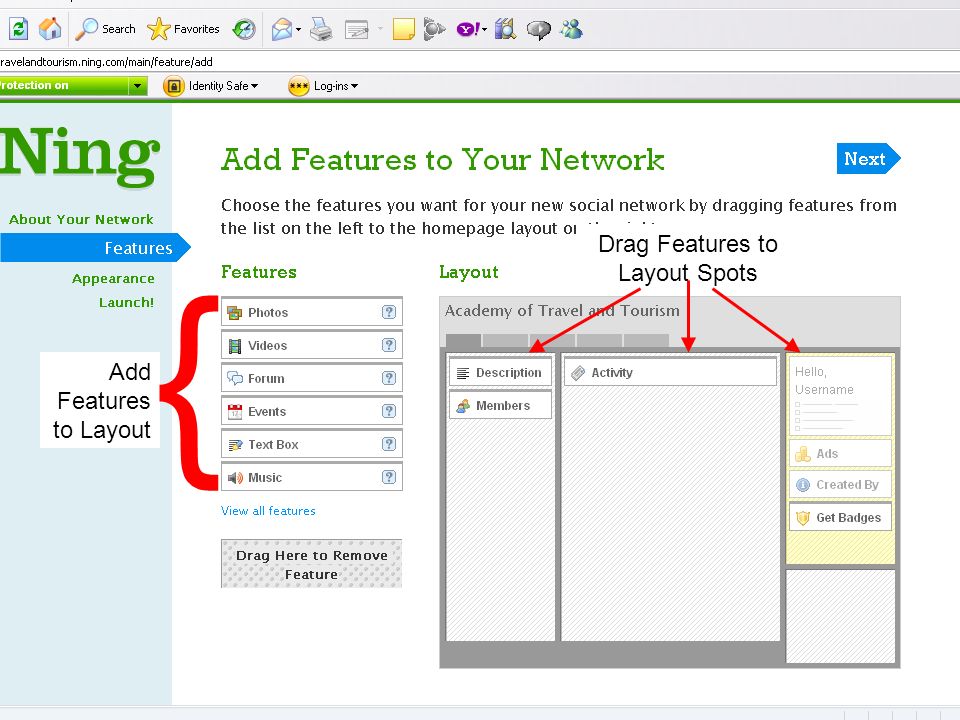The width and height of the screenshot is (960, 720).
Task: Select the Events feature item
Action: (312, 411)
